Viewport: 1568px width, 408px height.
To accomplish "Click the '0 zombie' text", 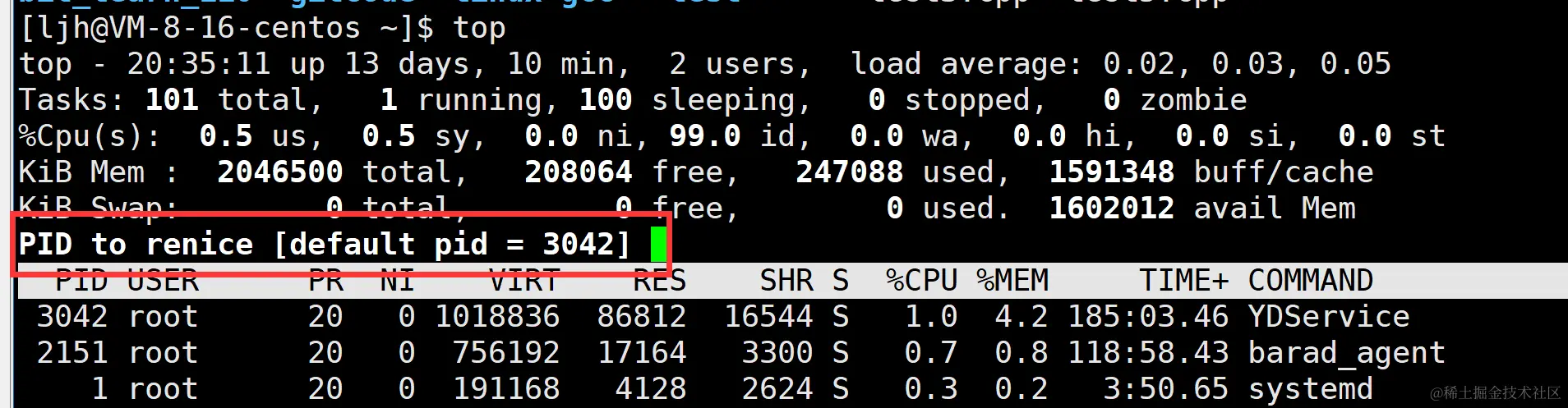I will coord(1175,100).
